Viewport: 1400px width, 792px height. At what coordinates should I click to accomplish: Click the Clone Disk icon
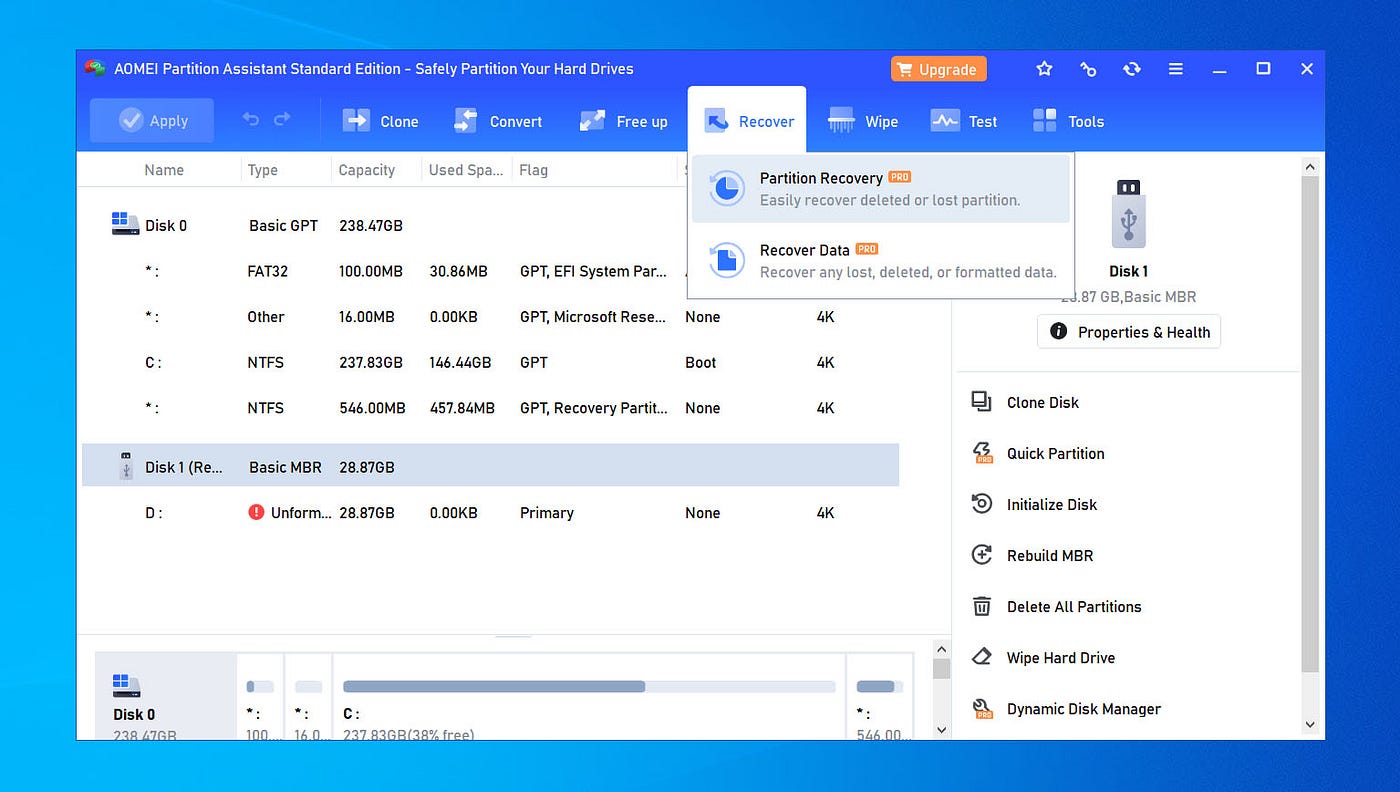click(981, 401)
